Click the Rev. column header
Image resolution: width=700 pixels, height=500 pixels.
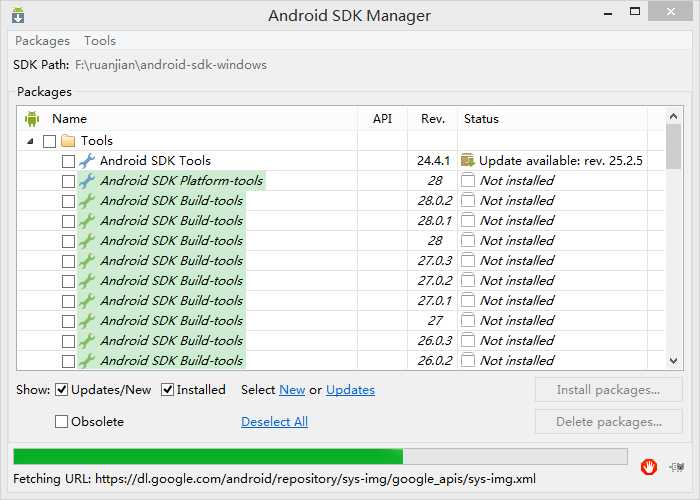pos(433,119)
